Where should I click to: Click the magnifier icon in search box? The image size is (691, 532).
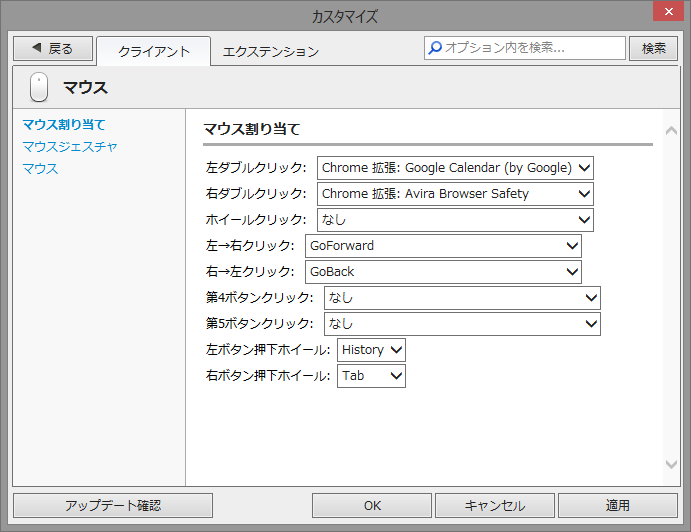click(x=434, y=47)
